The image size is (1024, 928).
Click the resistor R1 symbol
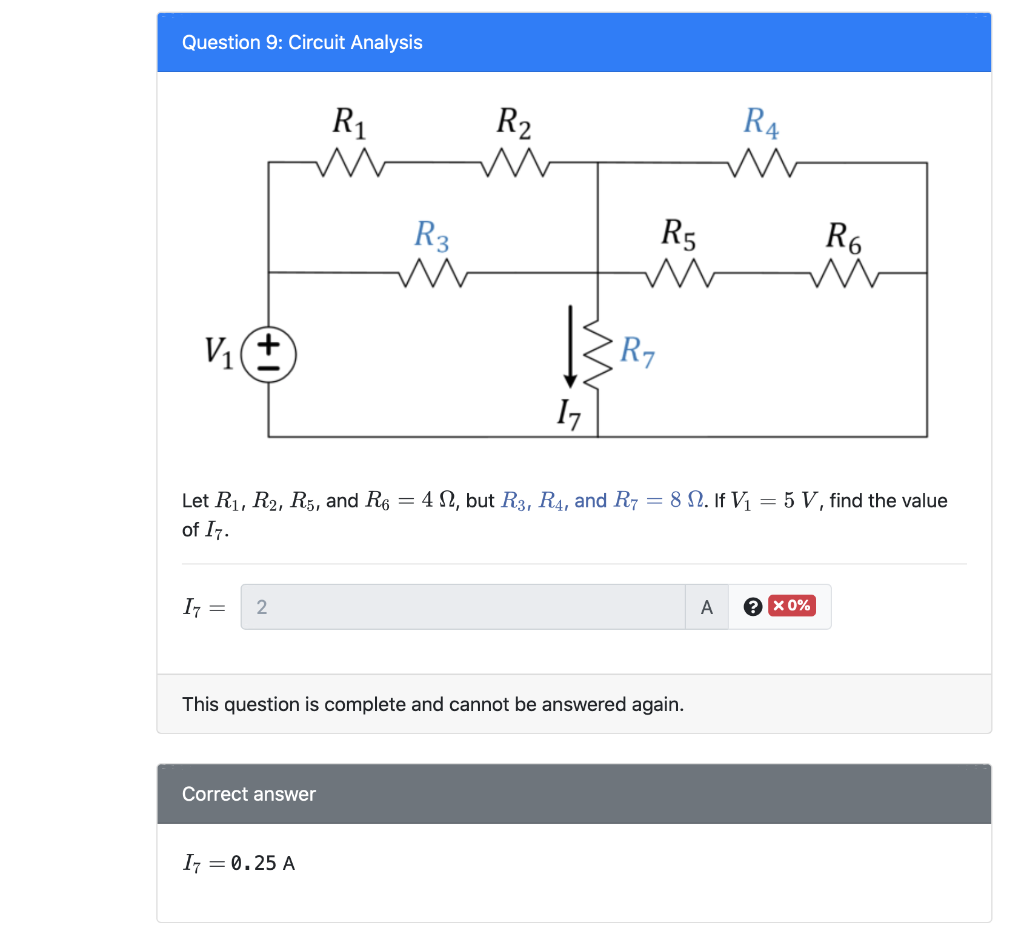click(x=349, y=163)
